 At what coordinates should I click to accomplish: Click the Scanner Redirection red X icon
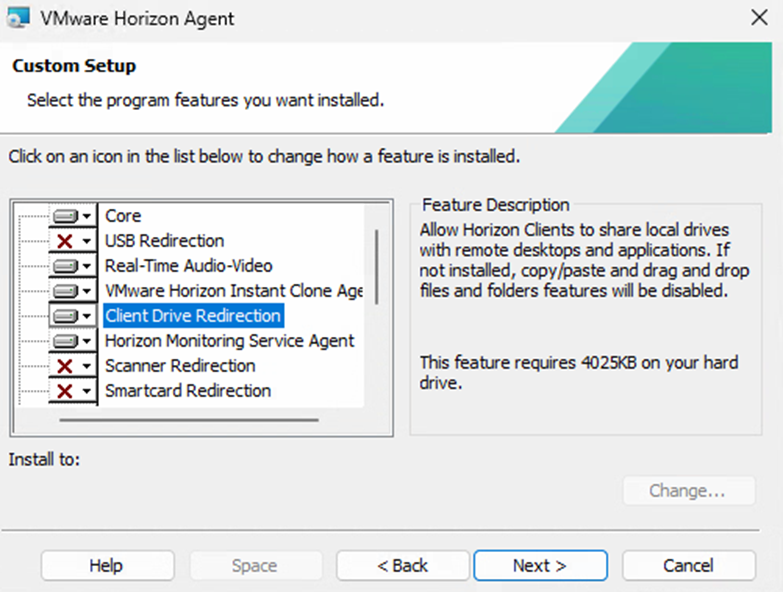(66, 366)
